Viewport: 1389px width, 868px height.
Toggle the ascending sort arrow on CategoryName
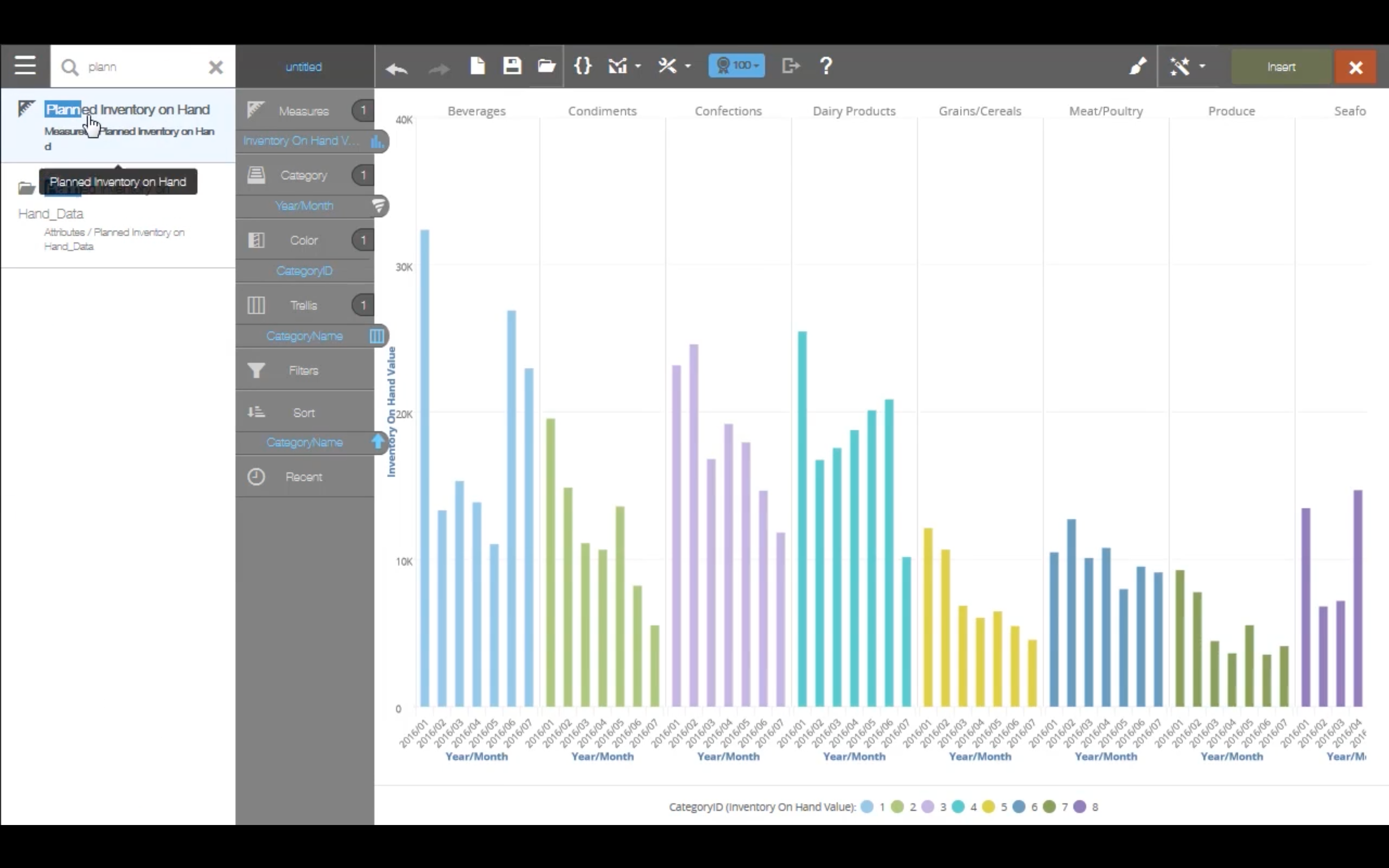[378, 441]
